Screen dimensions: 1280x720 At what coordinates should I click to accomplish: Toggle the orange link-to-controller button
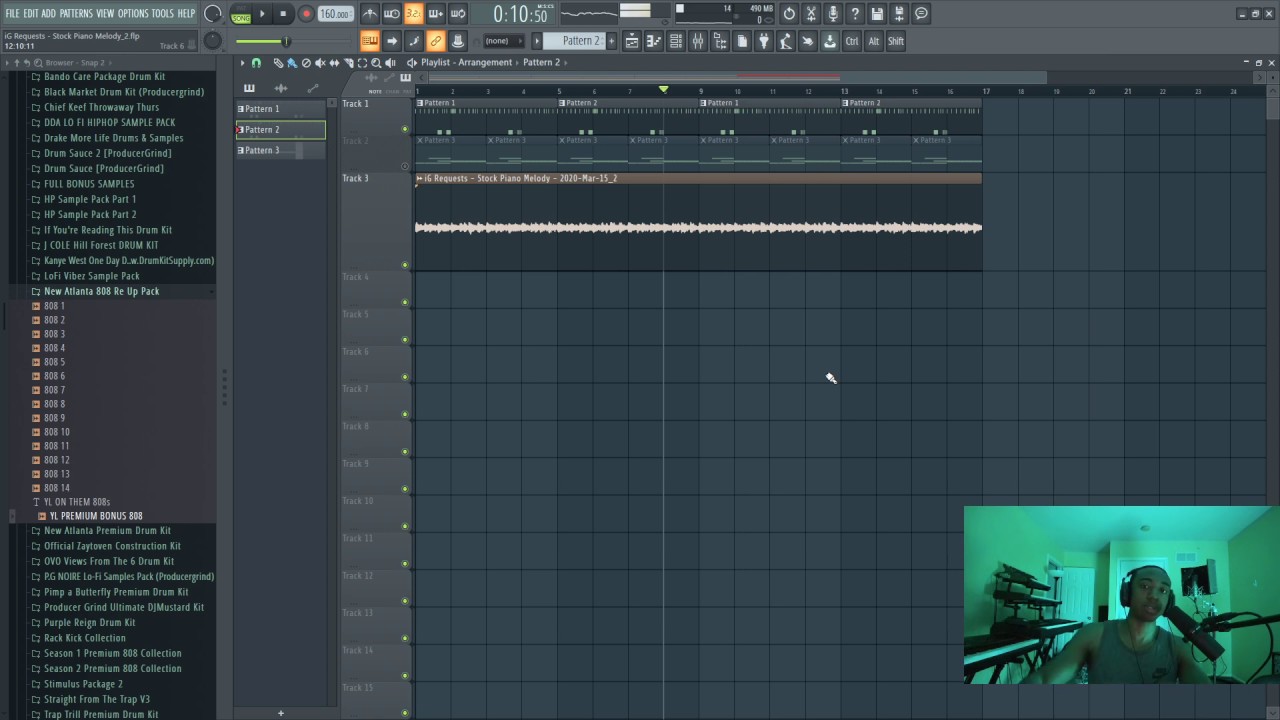click(x=436, y=41)
